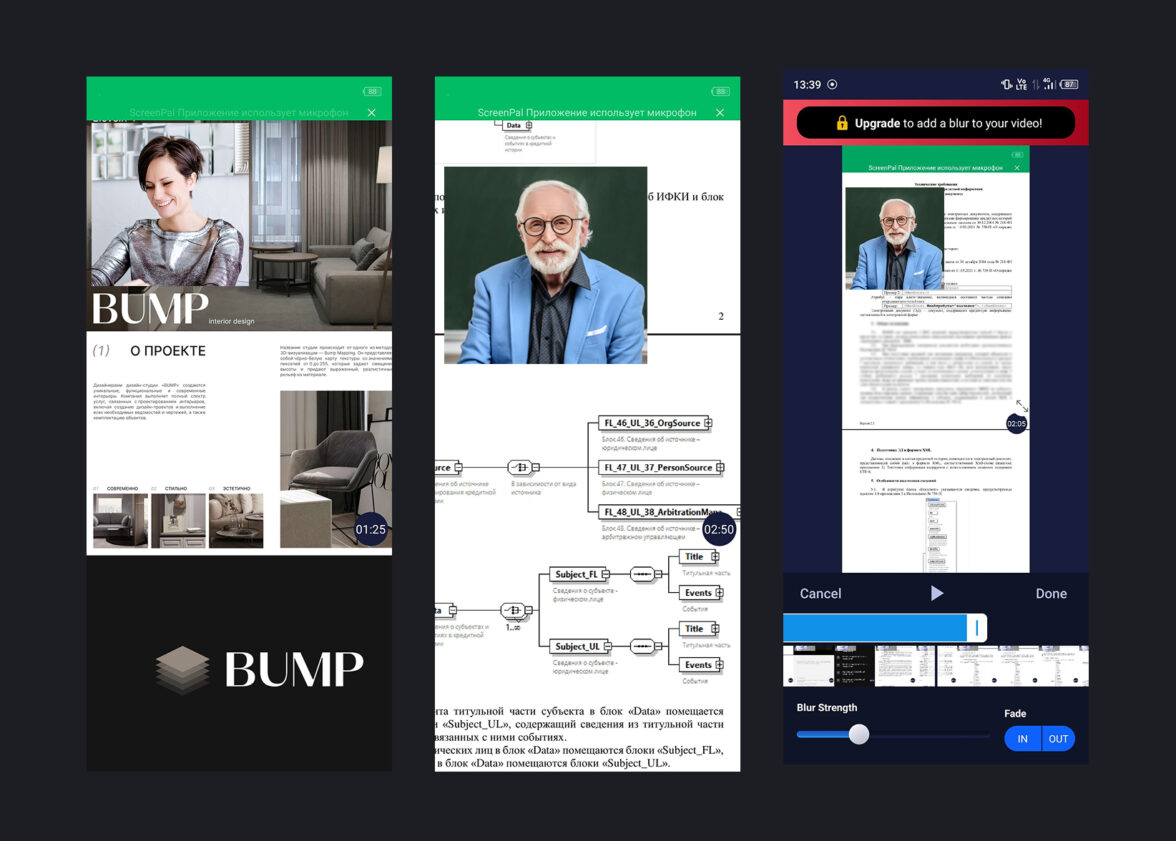Expand the Data node at top of diagram
The height and width of the screenshot is (841, 1176).
529,125
